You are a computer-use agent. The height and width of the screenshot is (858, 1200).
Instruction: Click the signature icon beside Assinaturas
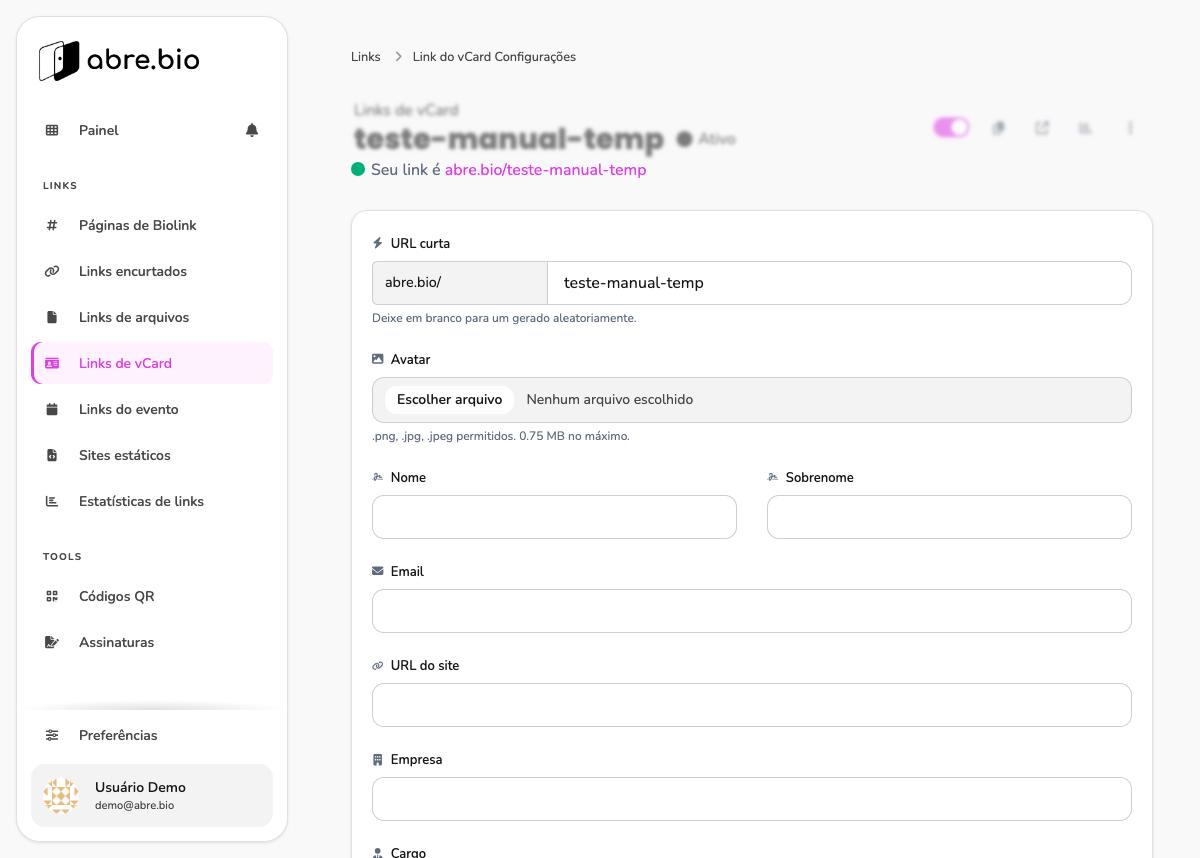[52, 642]
